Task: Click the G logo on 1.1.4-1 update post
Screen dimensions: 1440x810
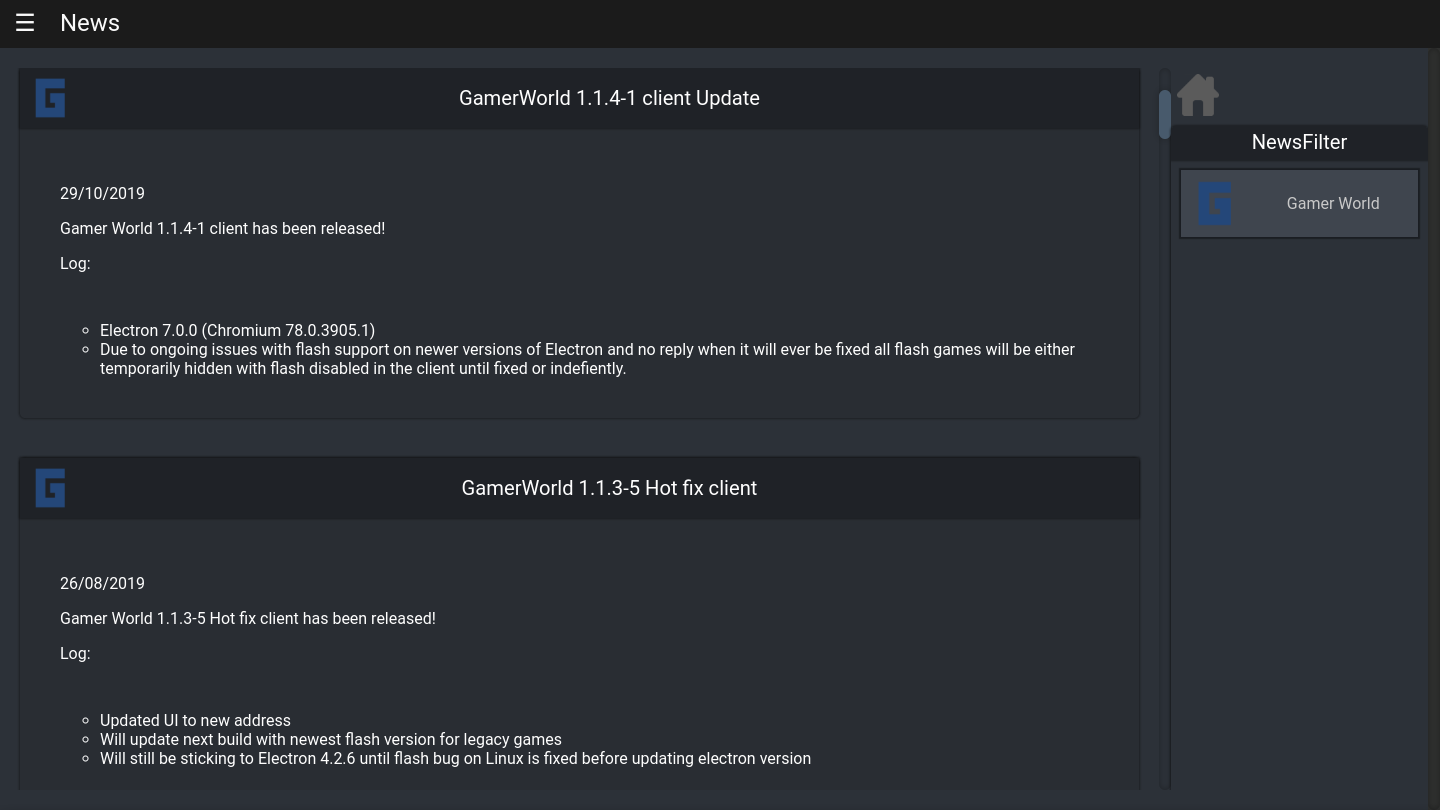Action: (x=50, y=98)
